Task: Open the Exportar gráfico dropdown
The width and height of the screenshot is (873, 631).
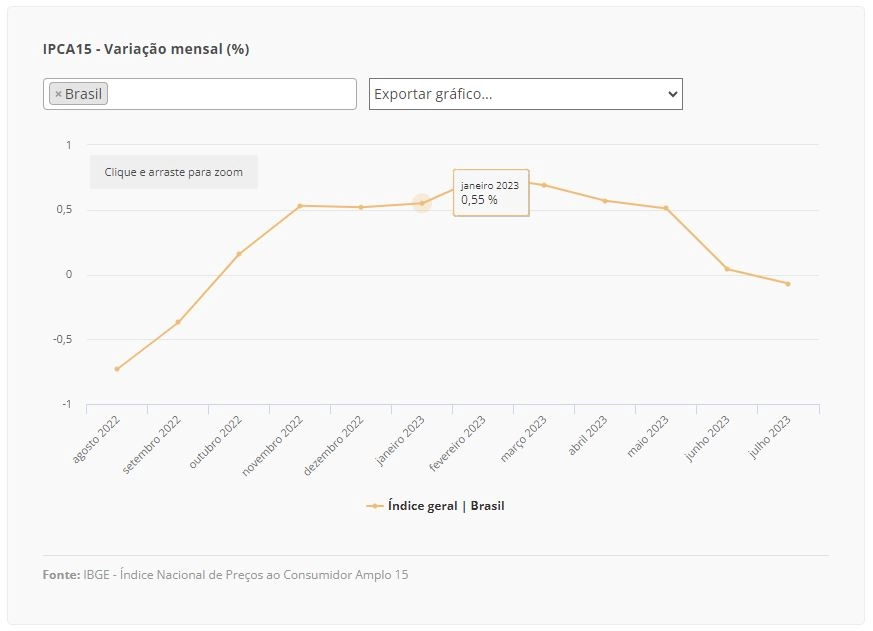Action: 526,94
